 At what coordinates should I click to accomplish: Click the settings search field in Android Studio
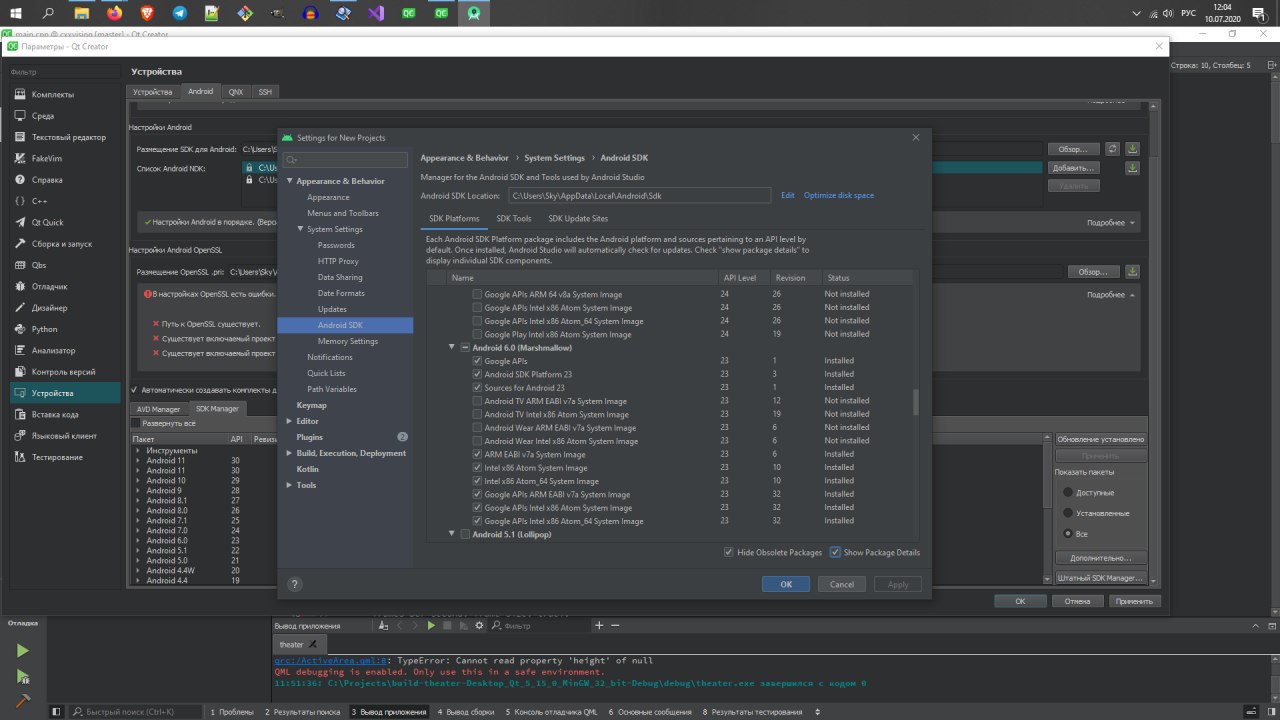[x=345, y=160]
